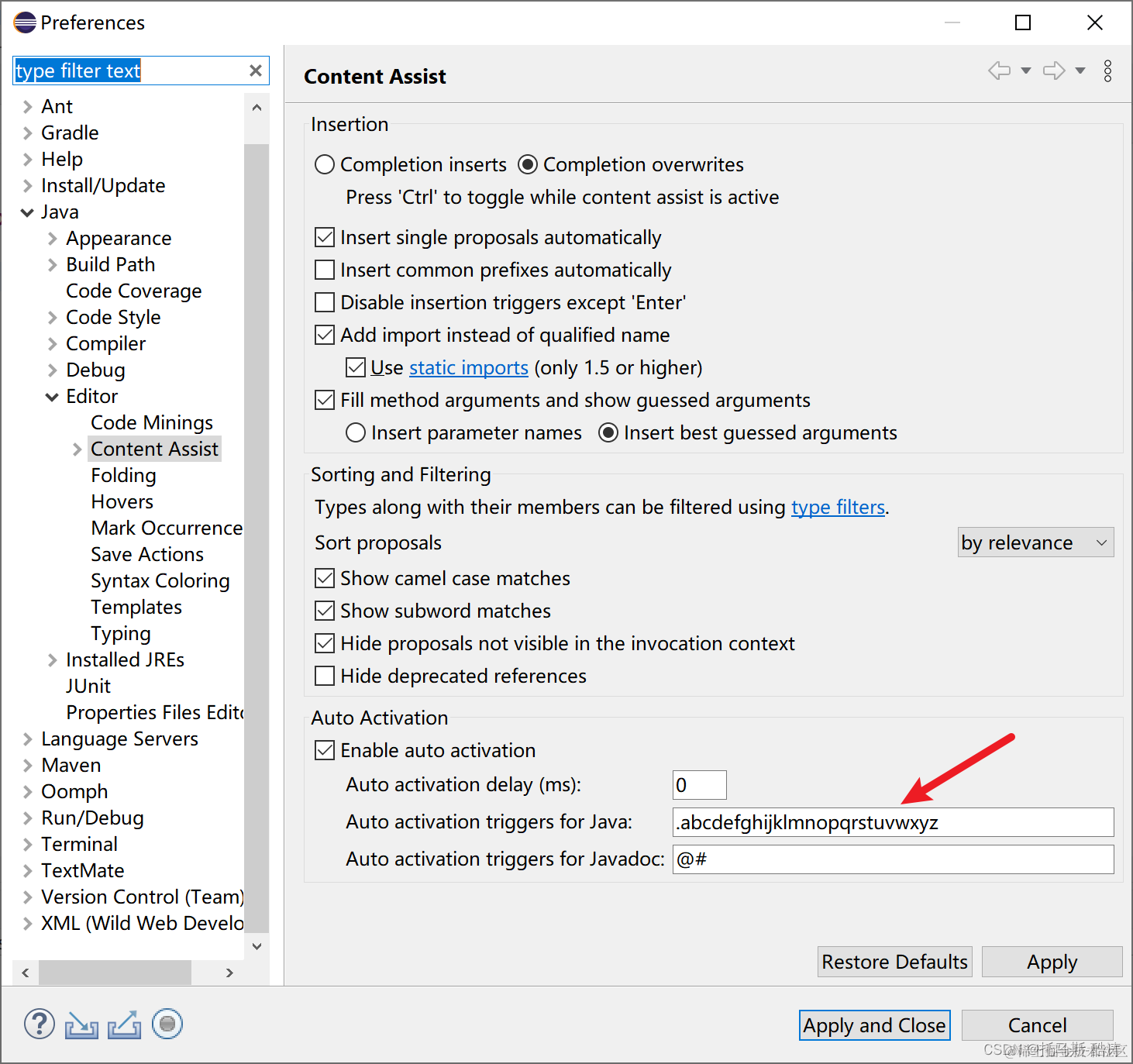Viewport: 1133px width, 1064px height.
Task: Select Insert parameter names radio button
Action: point(356,432)
